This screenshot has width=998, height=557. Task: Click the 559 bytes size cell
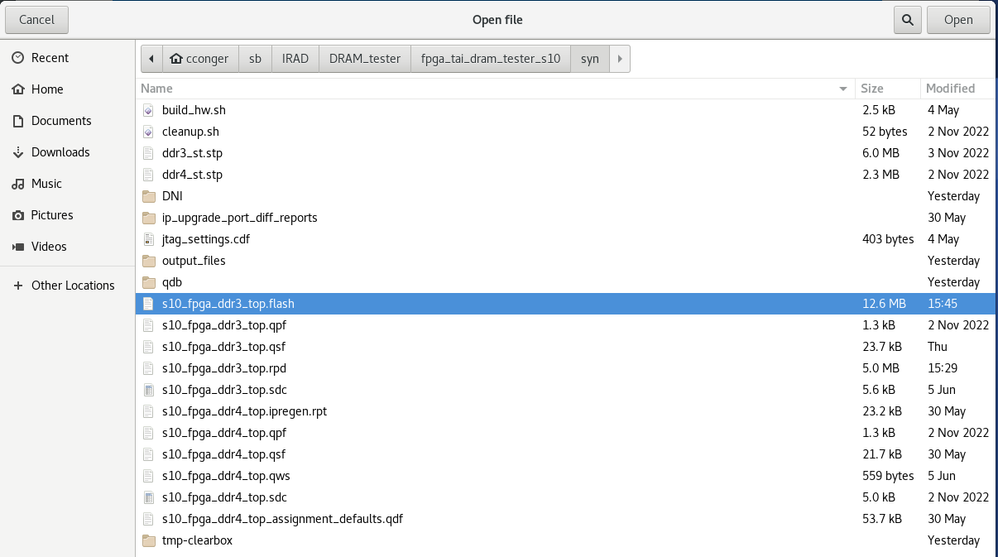tap(888, 476)
